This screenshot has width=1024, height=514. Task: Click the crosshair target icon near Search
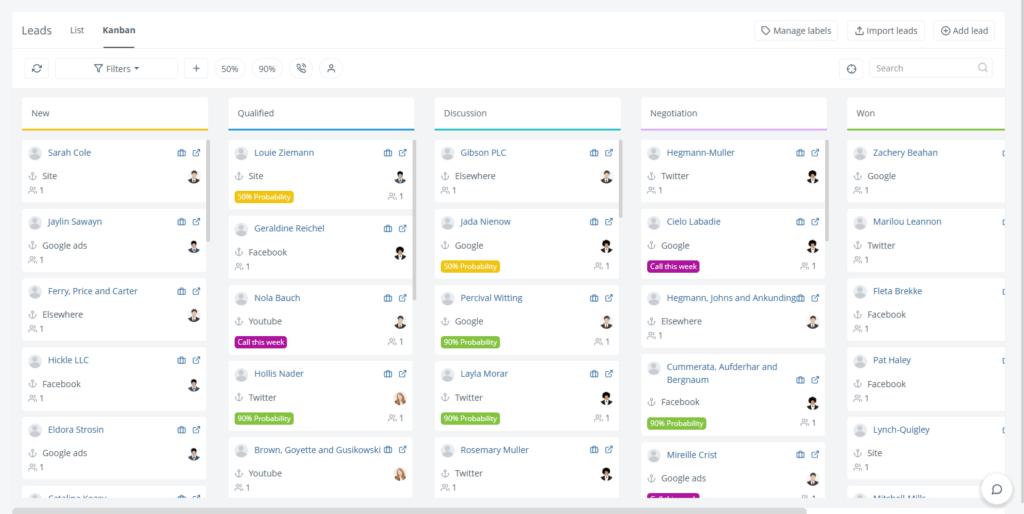[x=851, y=69]
